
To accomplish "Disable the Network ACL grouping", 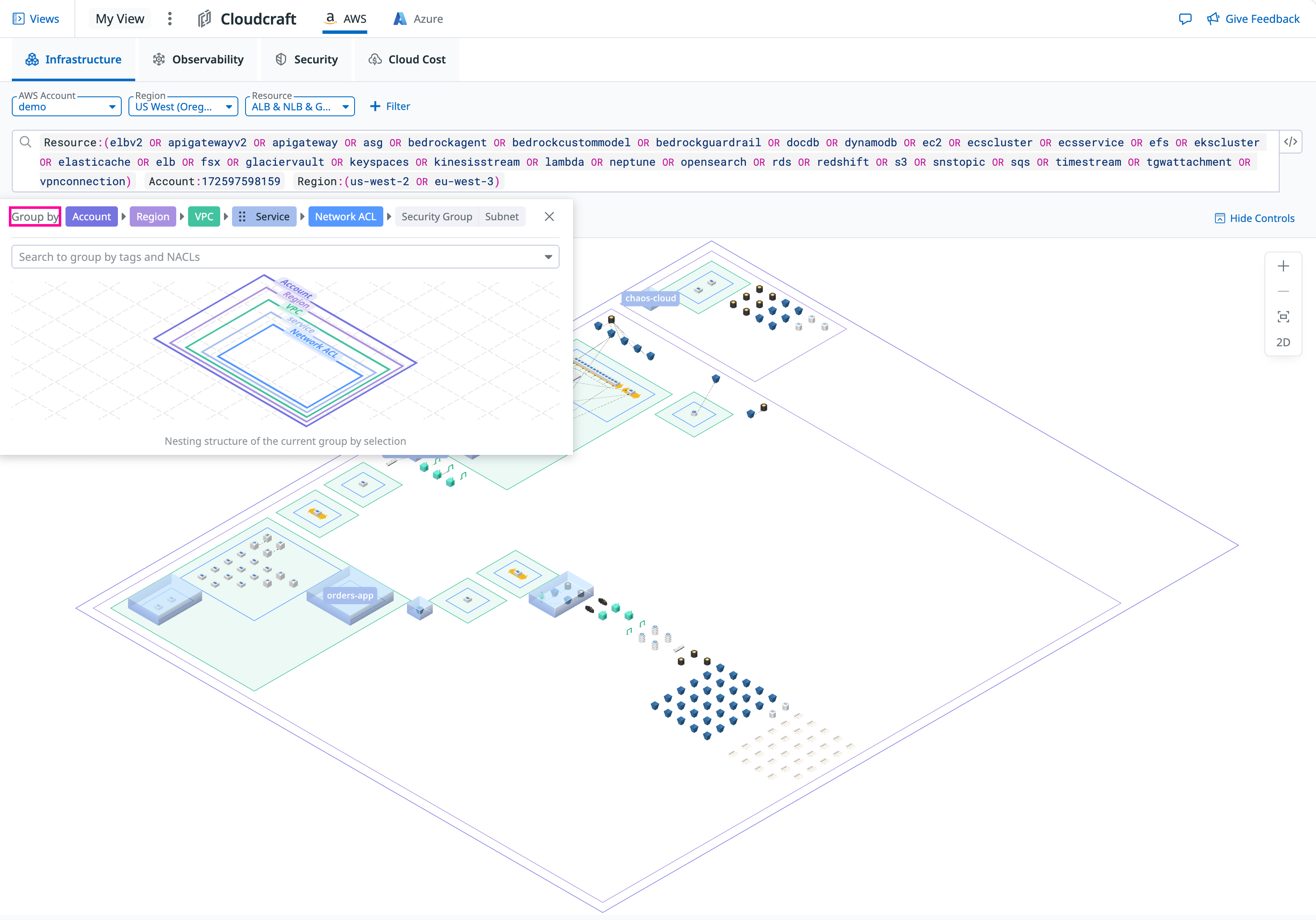I will (x=345, y=216).
